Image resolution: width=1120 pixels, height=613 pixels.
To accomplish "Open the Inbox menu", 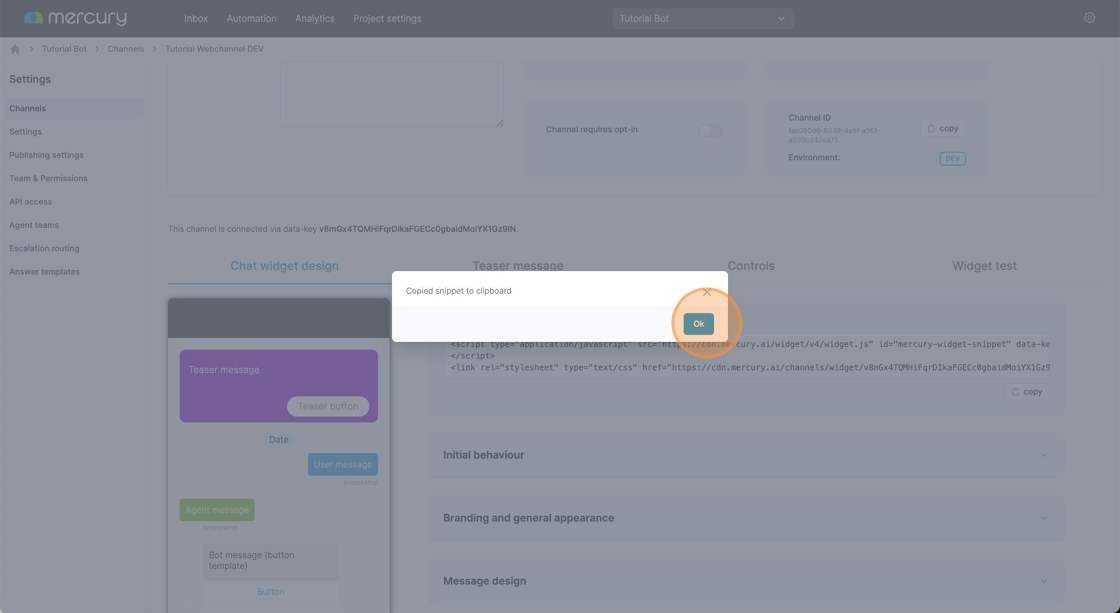I will tap(196, 19).
